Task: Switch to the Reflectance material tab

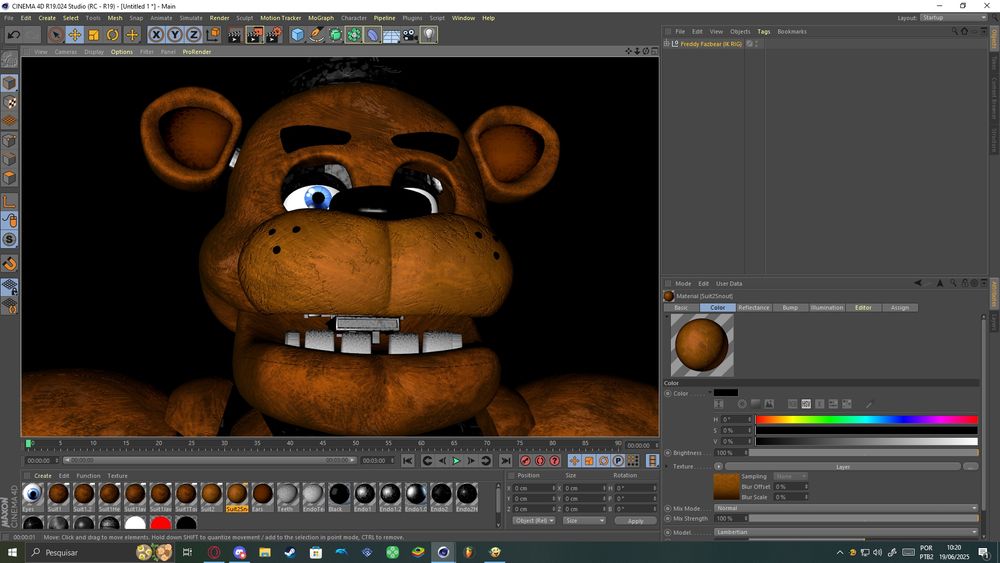Action: click(x=753, y=308)
